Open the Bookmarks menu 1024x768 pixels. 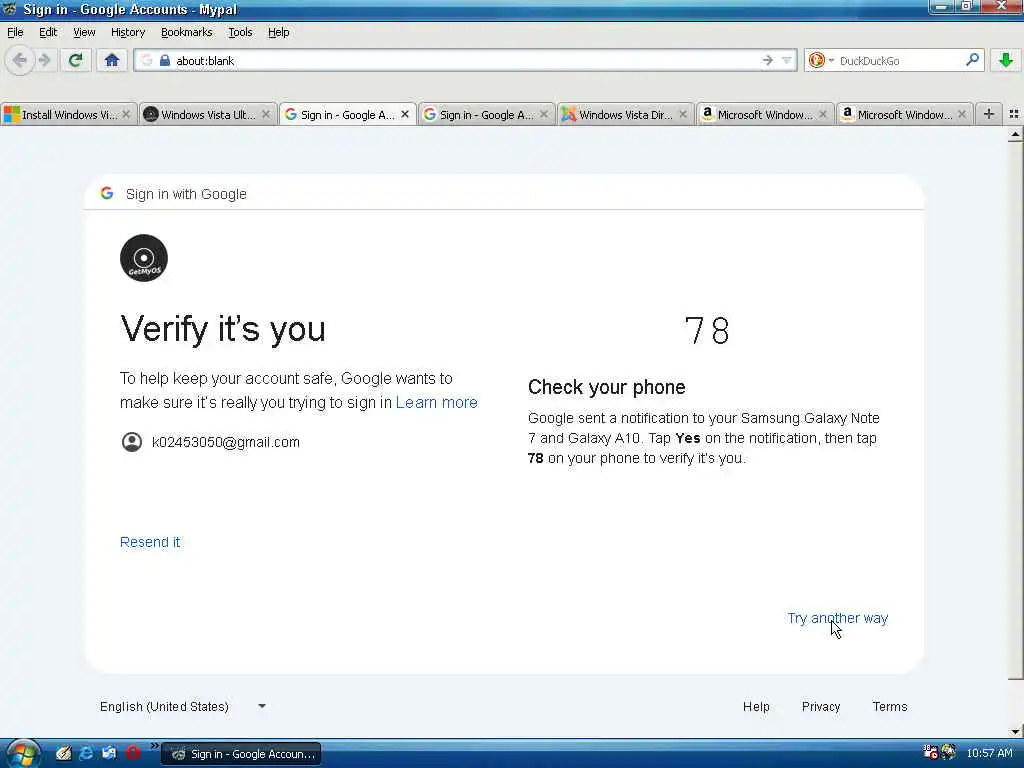187,32
